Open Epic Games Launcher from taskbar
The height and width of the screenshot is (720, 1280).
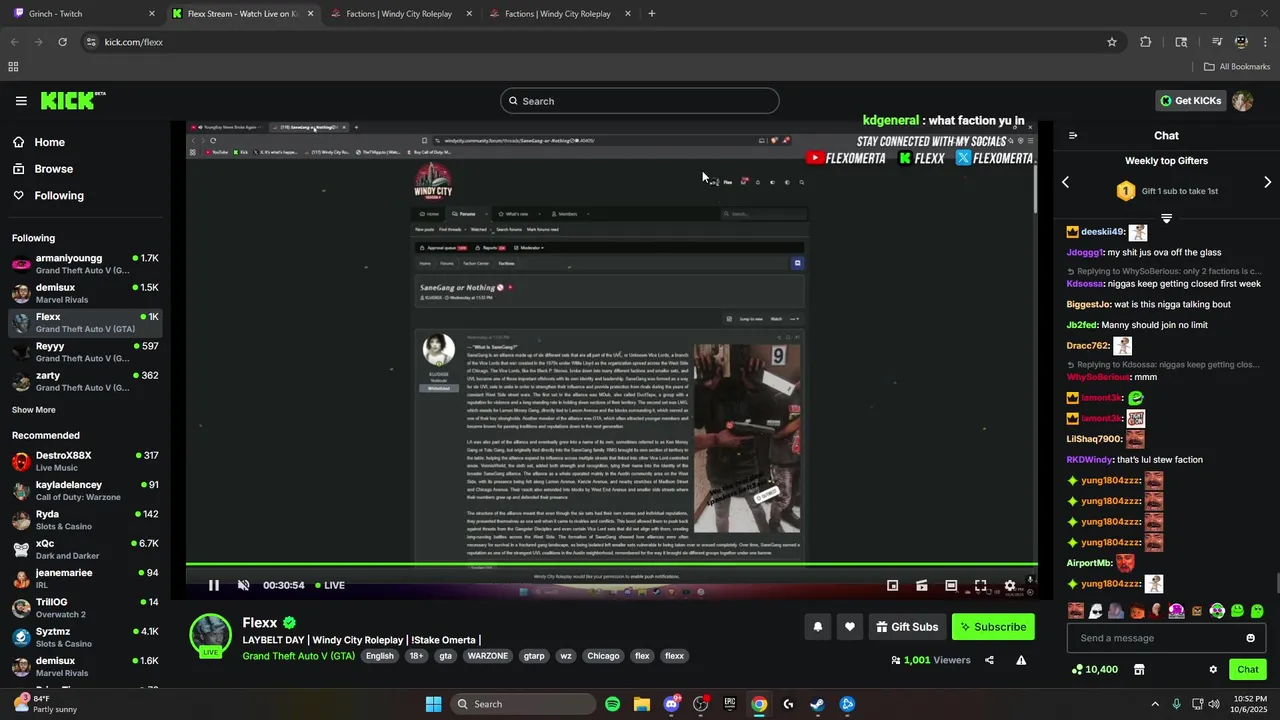point(730,704)
